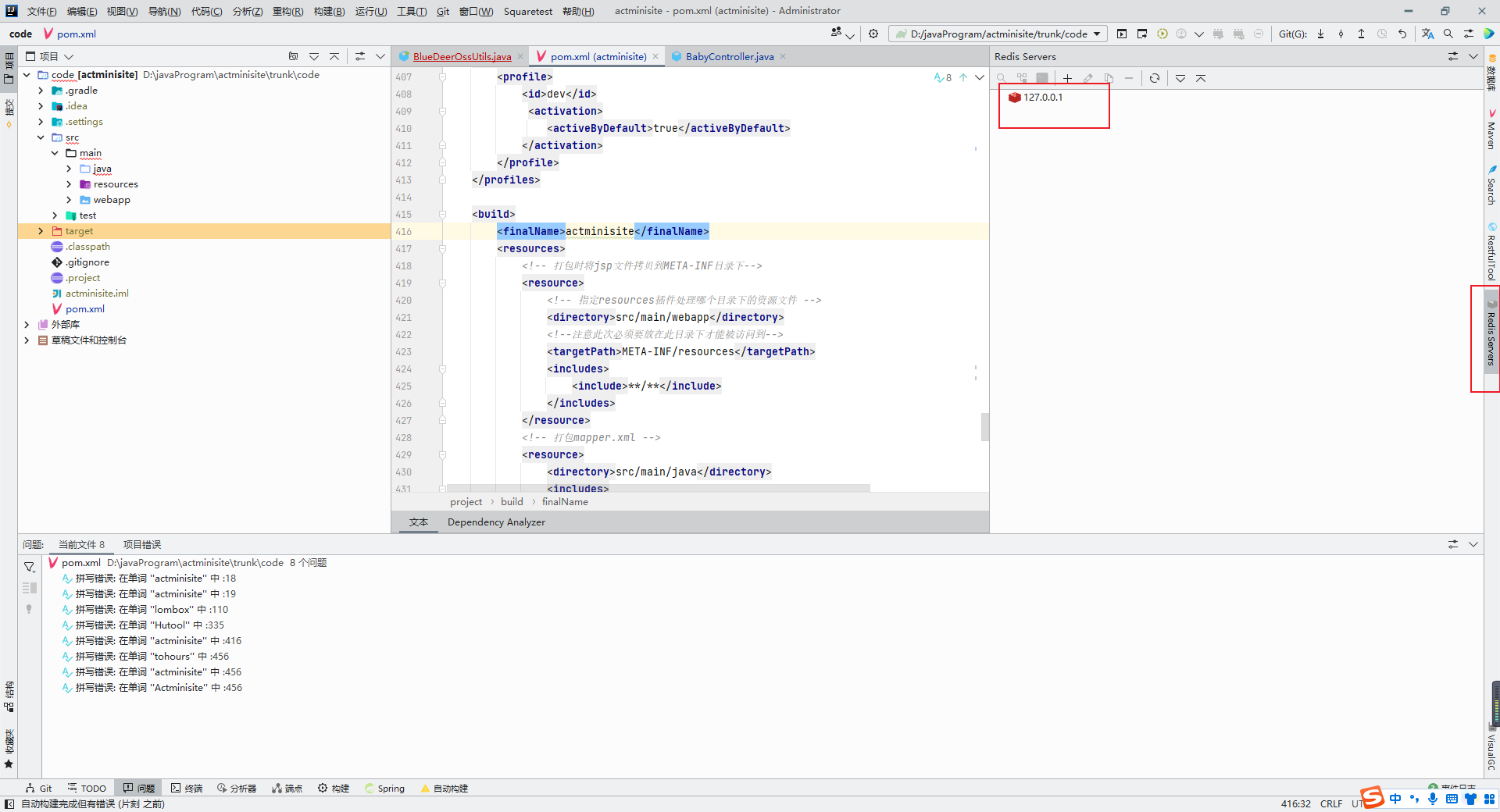
Task: Select the 127.0.0.1 Redis server entry
Action: (x=1042, y=98)
